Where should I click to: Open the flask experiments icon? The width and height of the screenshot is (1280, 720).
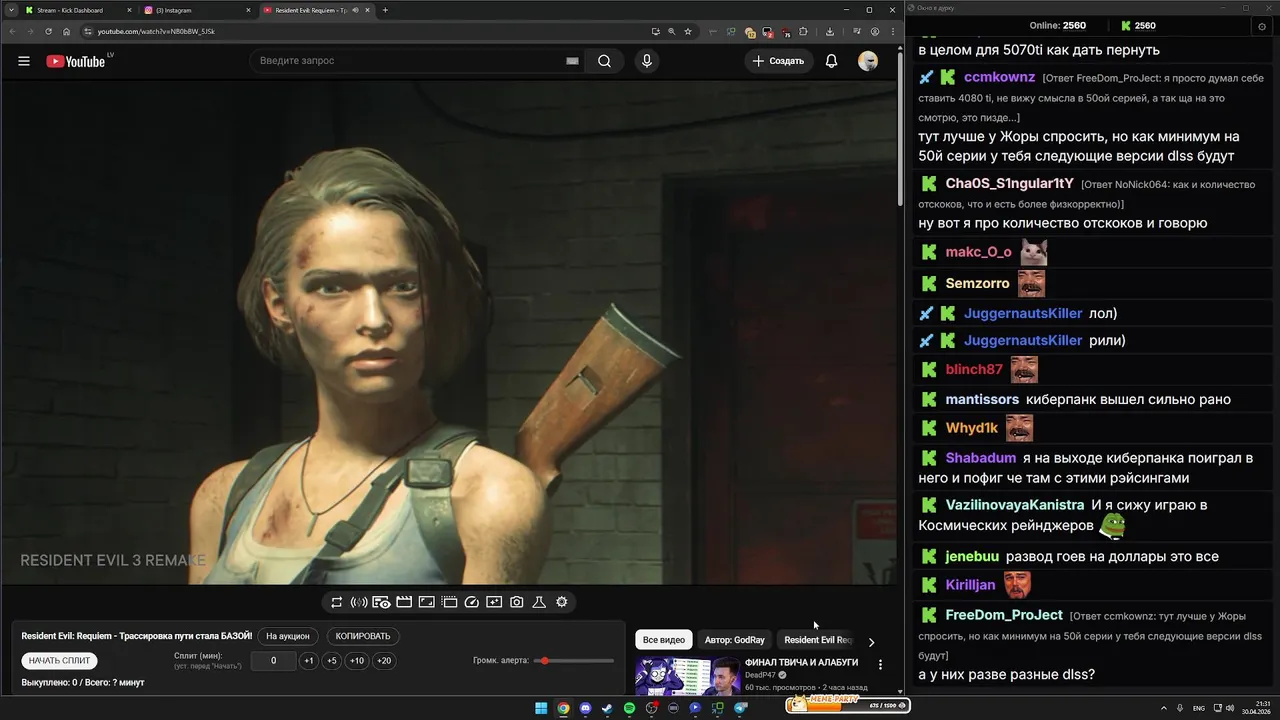coord(539,602)
